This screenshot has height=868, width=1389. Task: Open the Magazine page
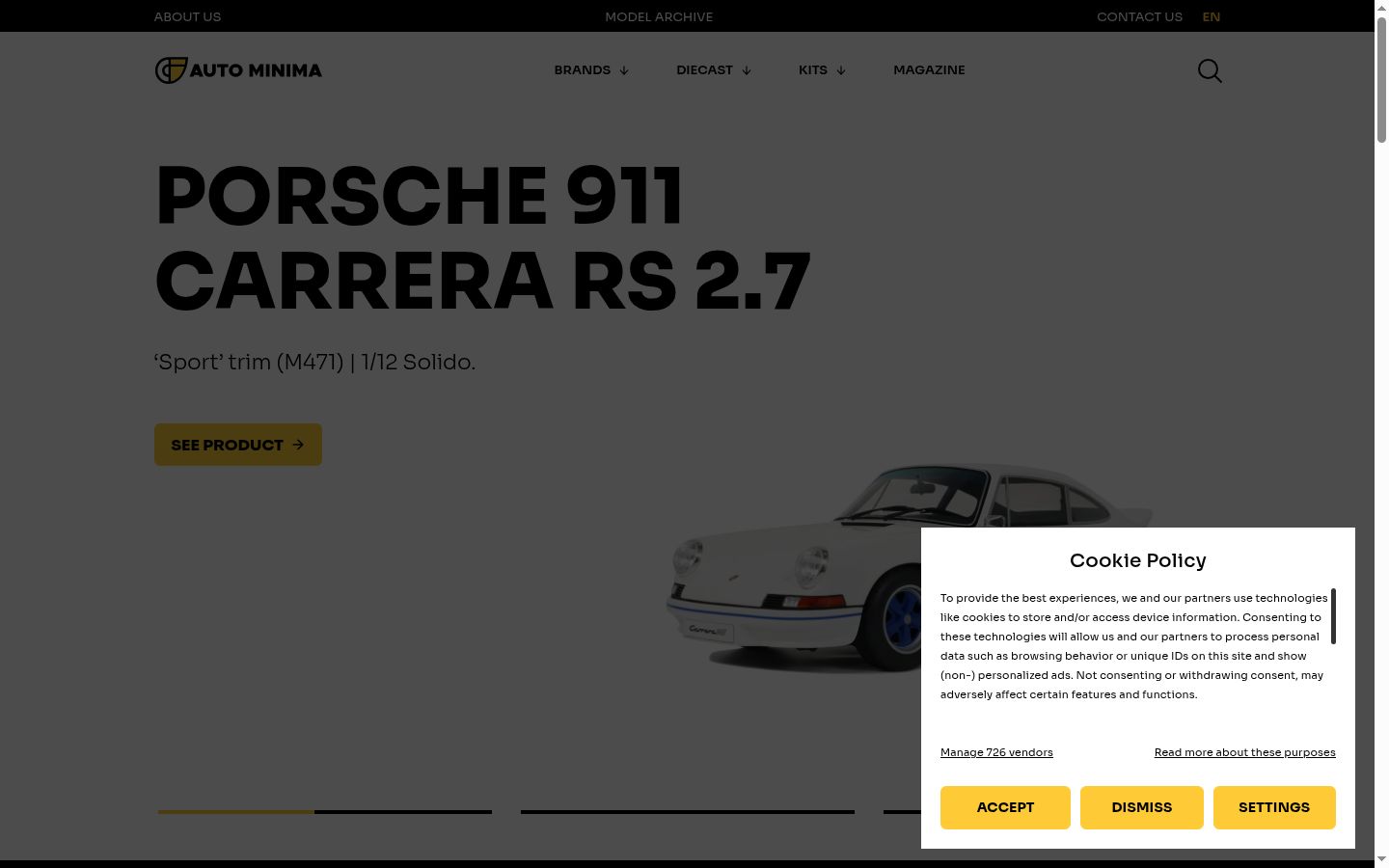(929, 70)
